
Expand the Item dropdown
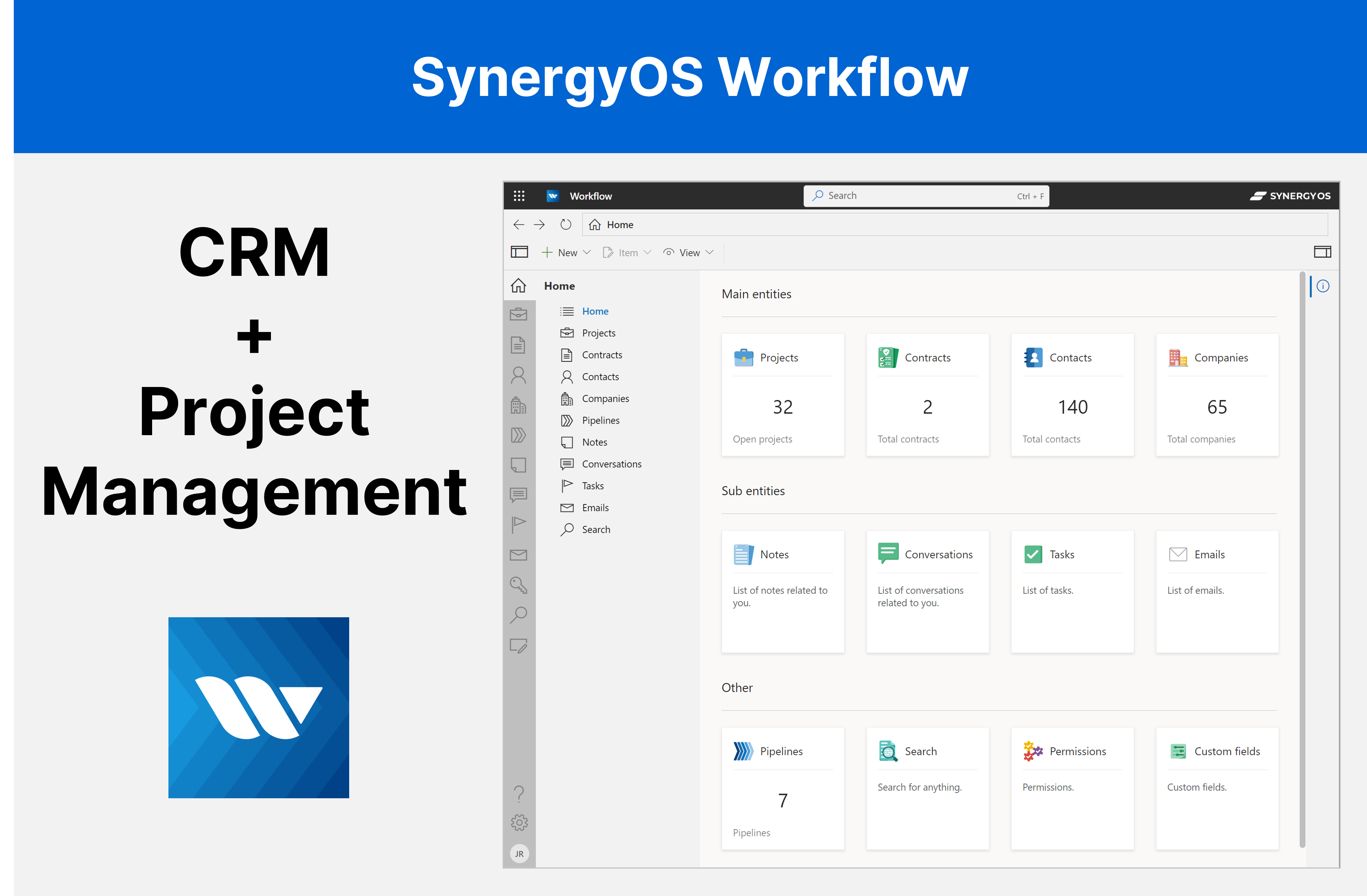(x=627, y=253)
